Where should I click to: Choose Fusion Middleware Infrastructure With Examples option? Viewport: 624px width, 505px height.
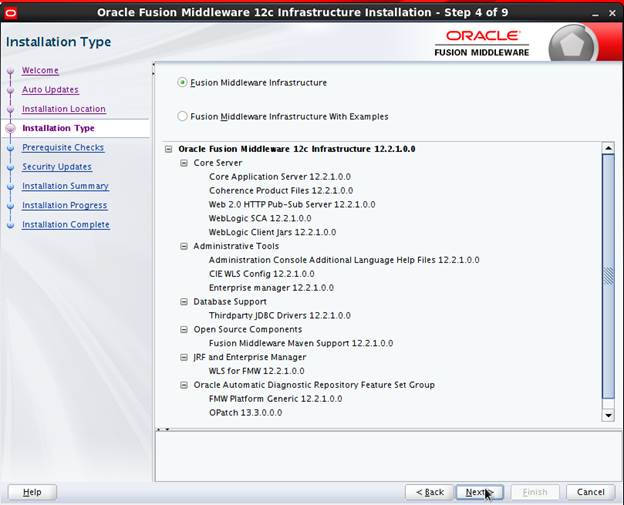click(182, 116)
